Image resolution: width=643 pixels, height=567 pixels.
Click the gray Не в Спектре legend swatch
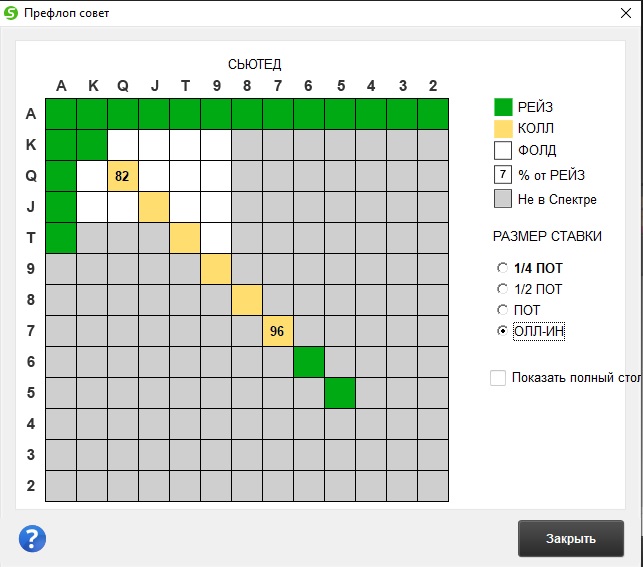click(503, 199)
